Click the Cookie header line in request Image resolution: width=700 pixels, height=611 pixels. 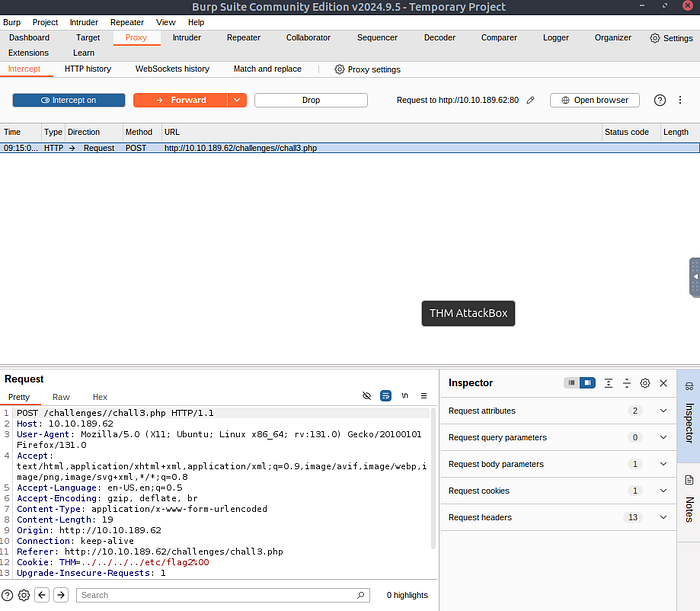pyautogui.click(x=113, y=562)
